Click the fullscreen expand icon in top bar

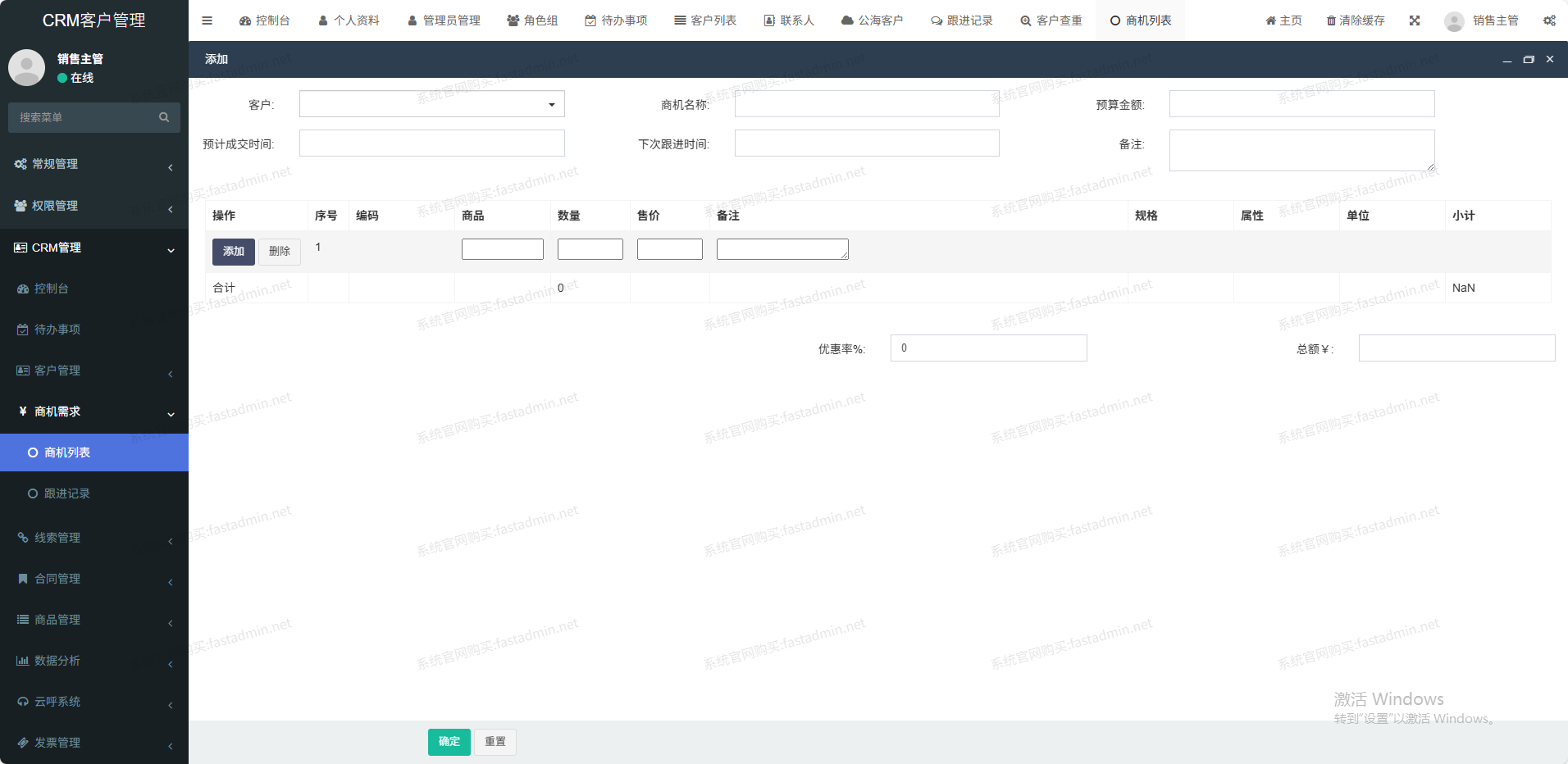[1415, 20]
